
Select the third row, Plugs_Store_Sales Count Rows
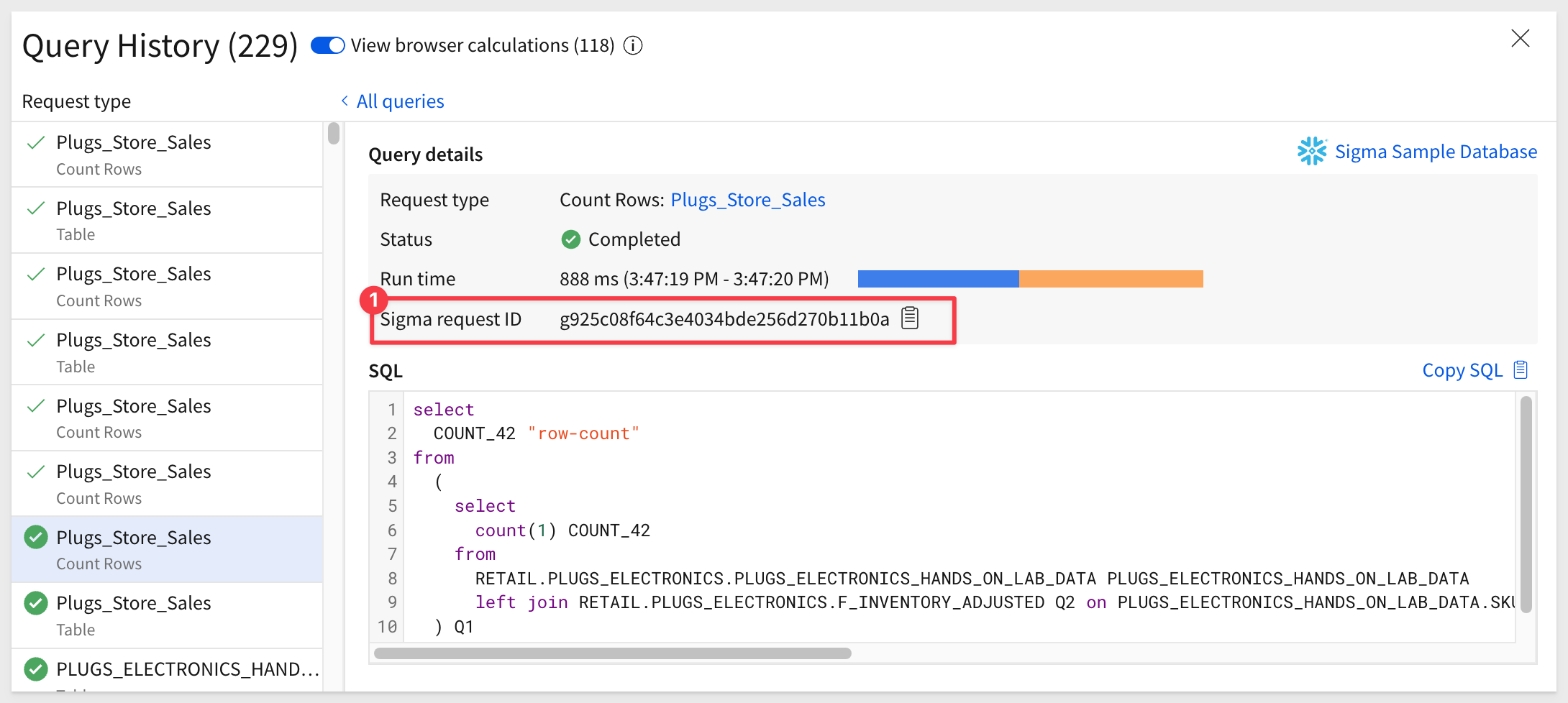pyautogui.click(x=167, y=286)
